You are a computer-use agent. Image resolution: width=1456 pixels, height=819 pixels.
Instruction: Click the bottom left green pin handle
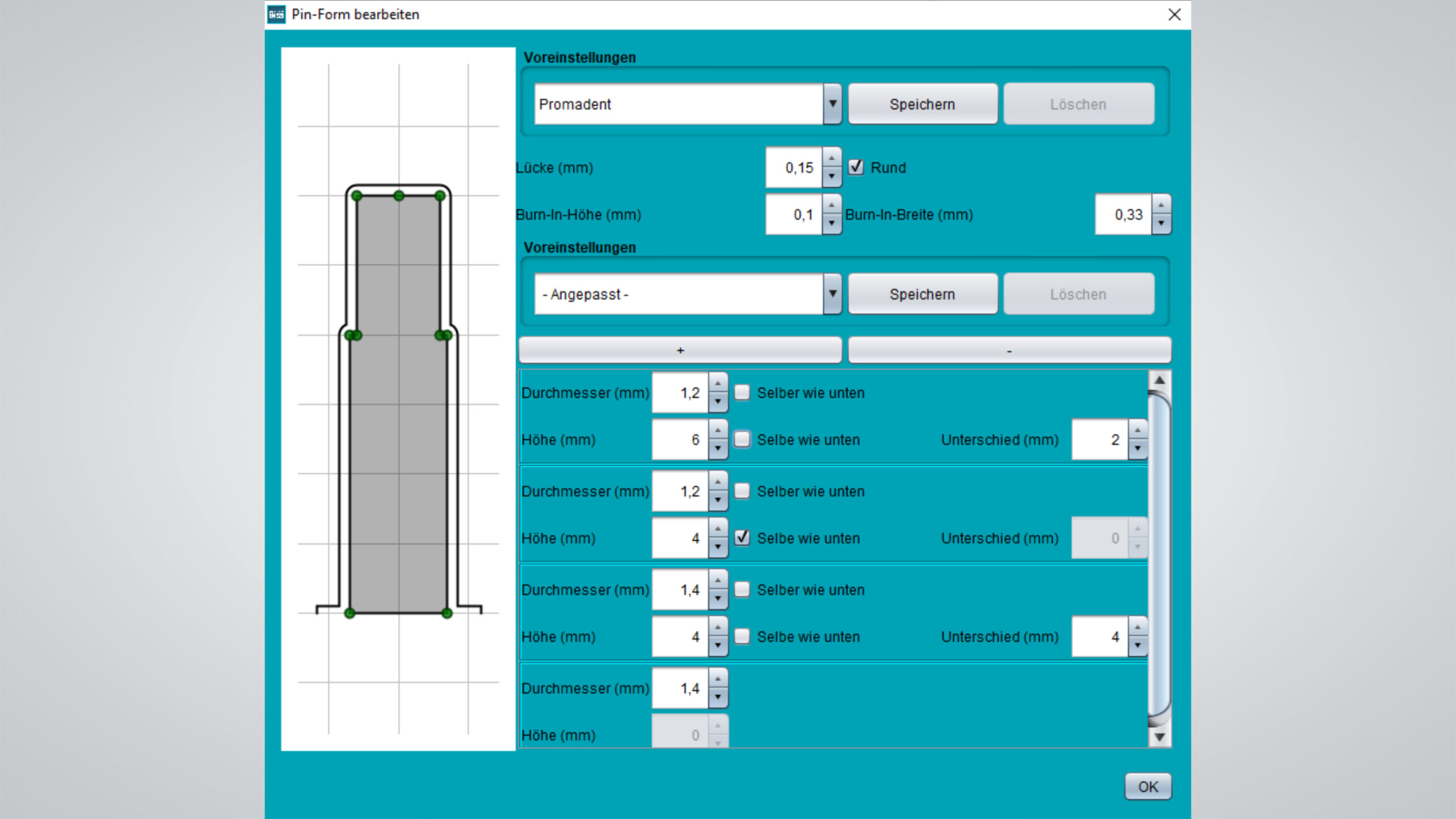pyautogui.click(x=350, y=613)
